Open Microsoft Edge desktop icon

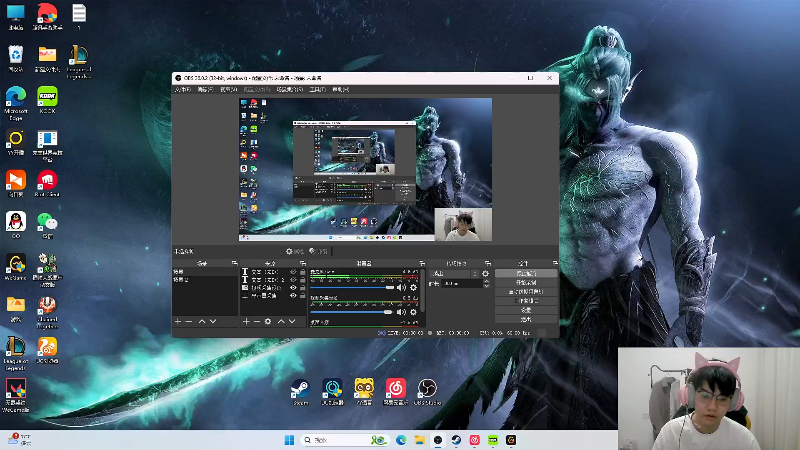(16, 104)
